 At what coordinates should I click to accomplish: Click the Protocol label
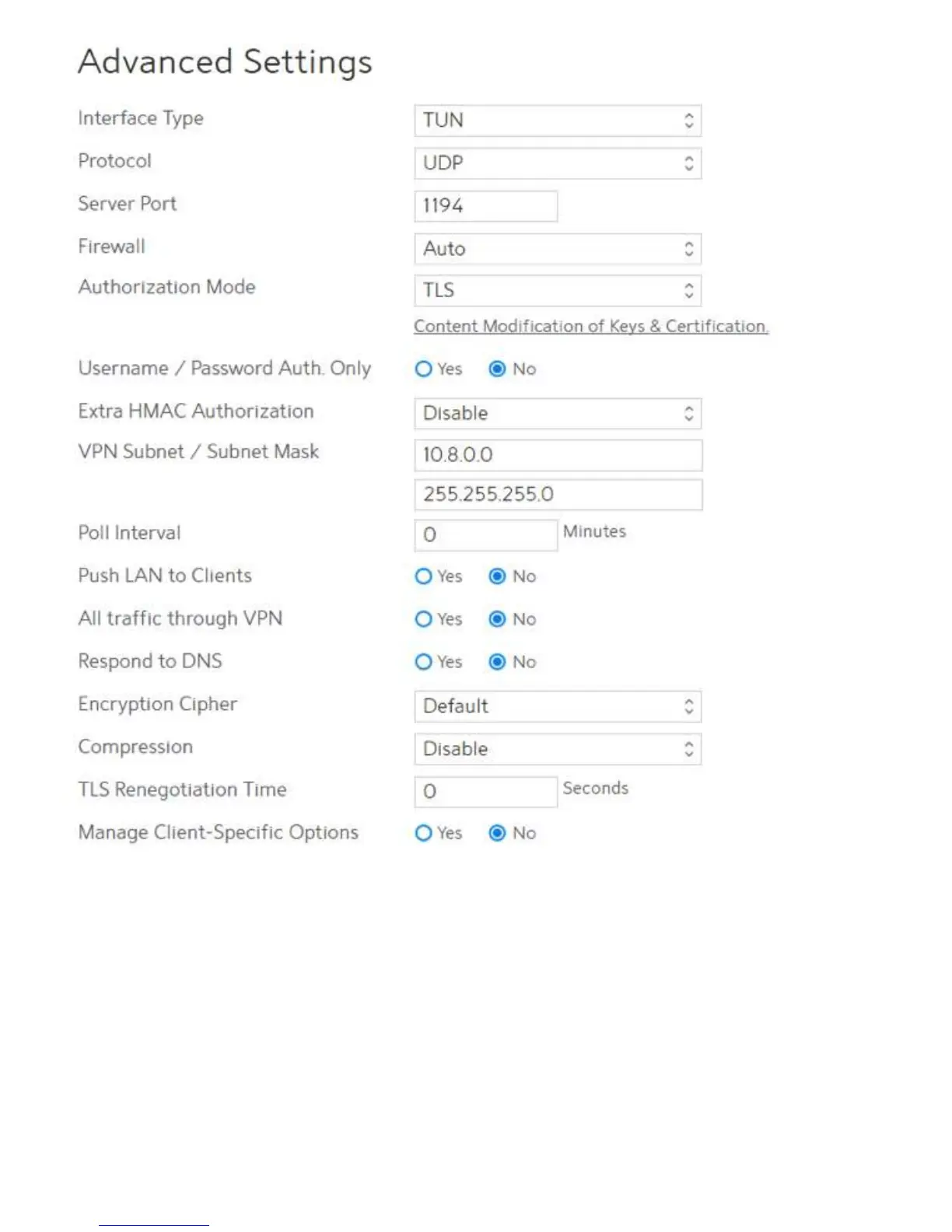(115, 161)
